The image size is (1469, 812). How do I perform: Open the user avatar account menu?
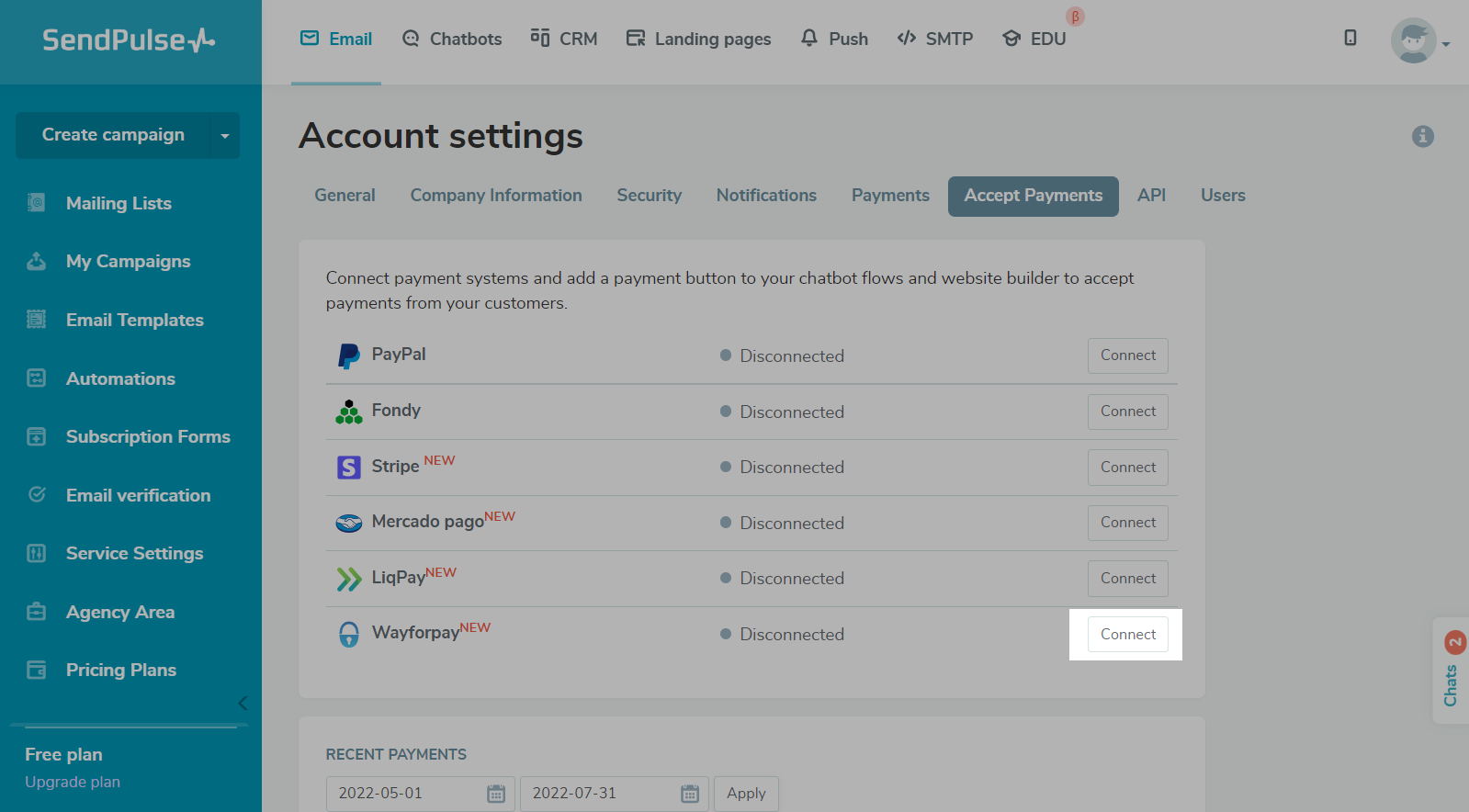point(1415,40)
